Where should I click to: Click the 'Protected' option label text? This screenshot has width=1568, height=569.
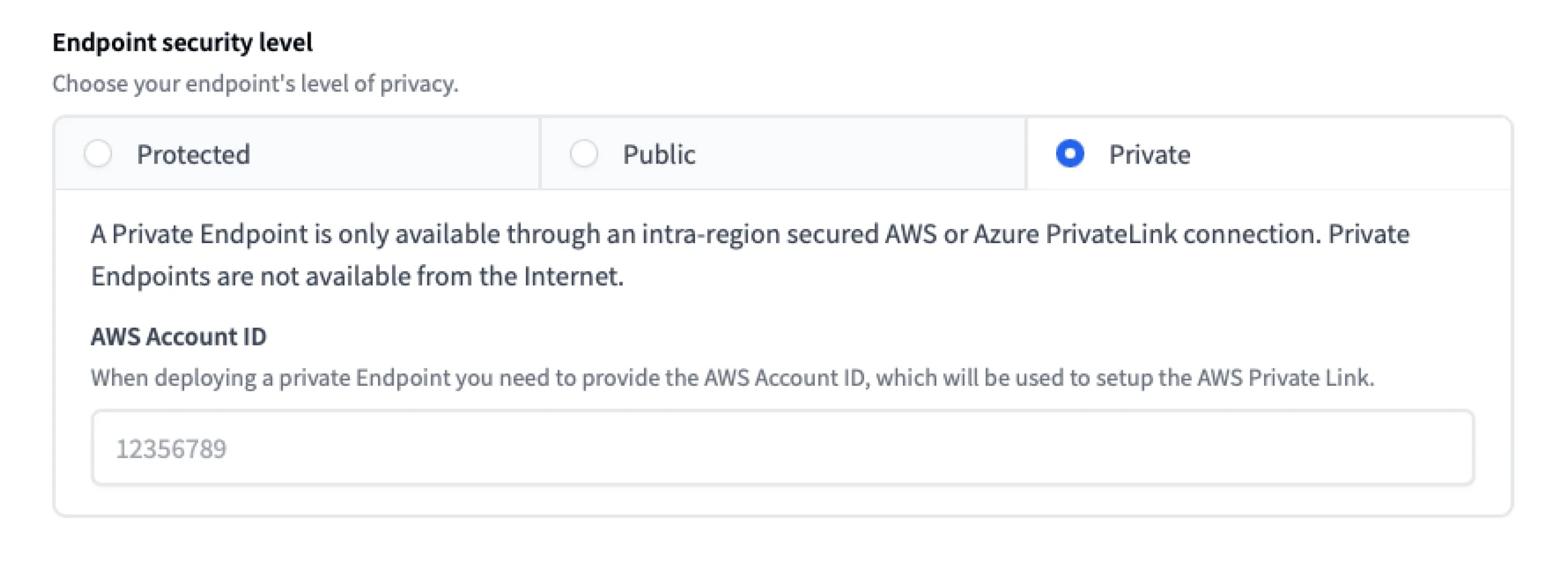193,155
